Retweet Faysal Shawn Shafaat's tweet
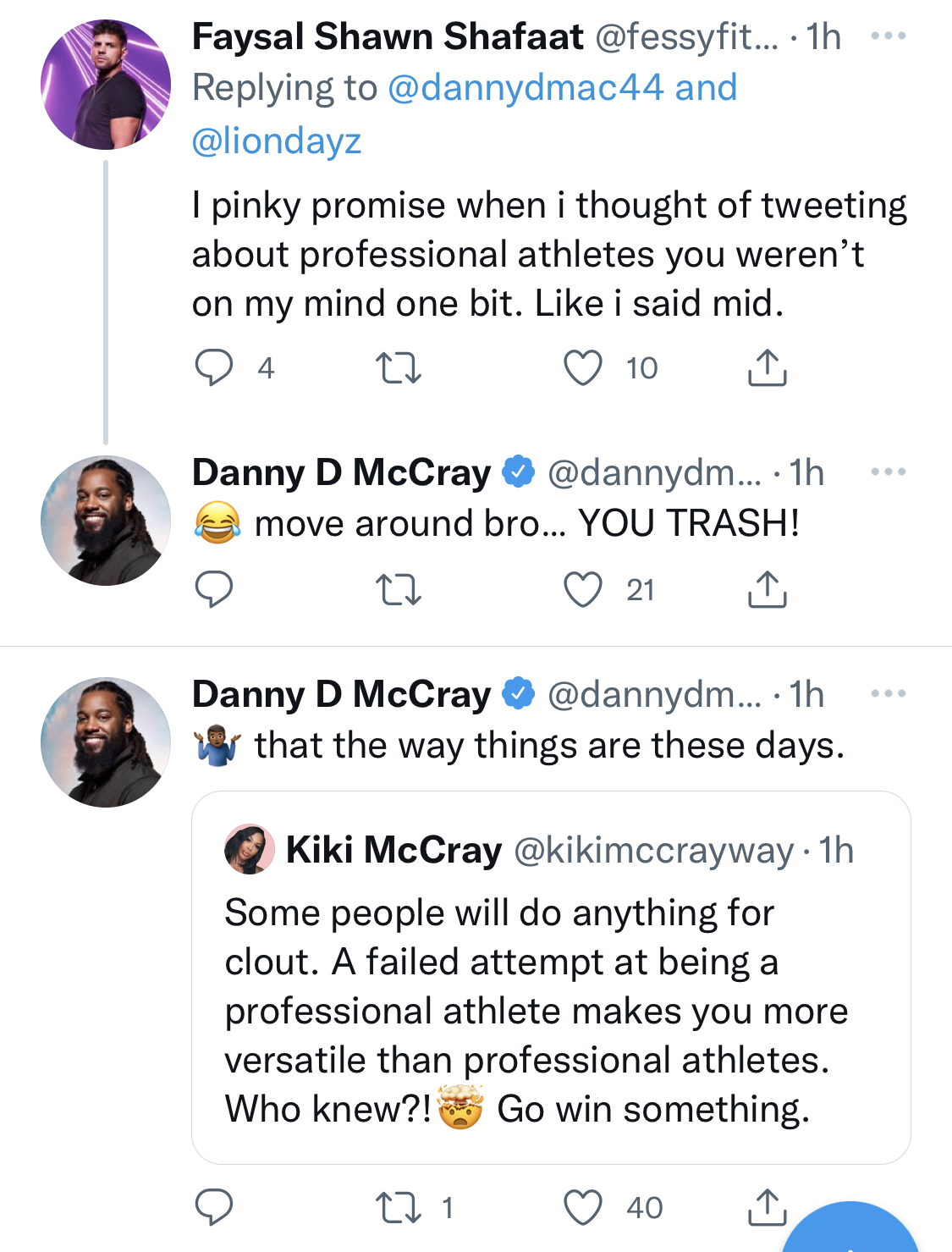Screen dimensions: 952x1252 398,368
